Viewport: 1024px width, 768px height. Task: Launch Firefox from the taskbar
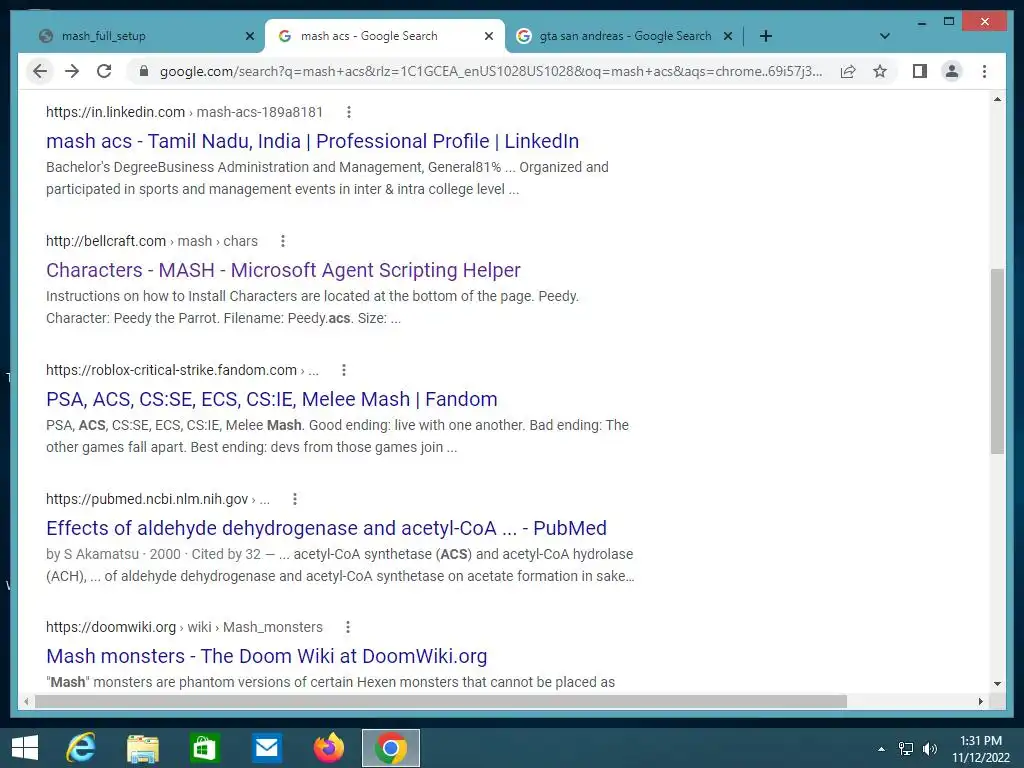[328, 748]
